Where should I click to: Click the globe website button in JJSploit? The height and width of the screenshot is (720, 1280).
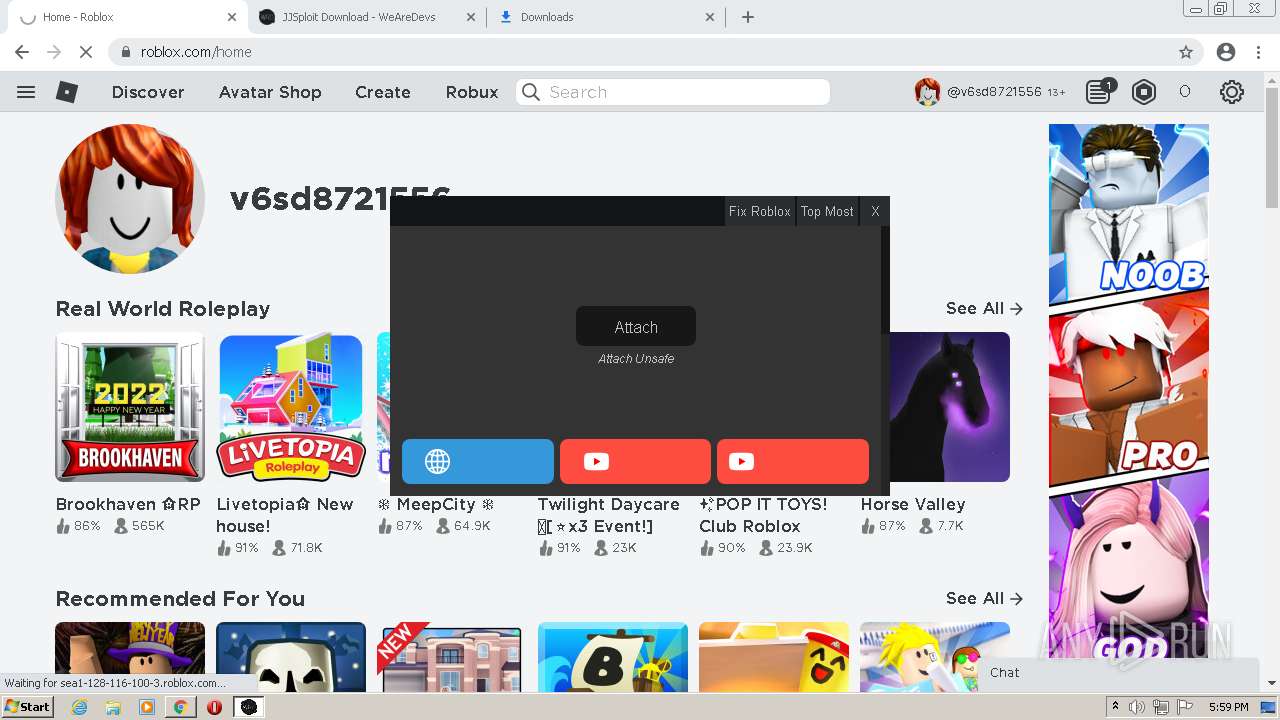click(477, 461)
